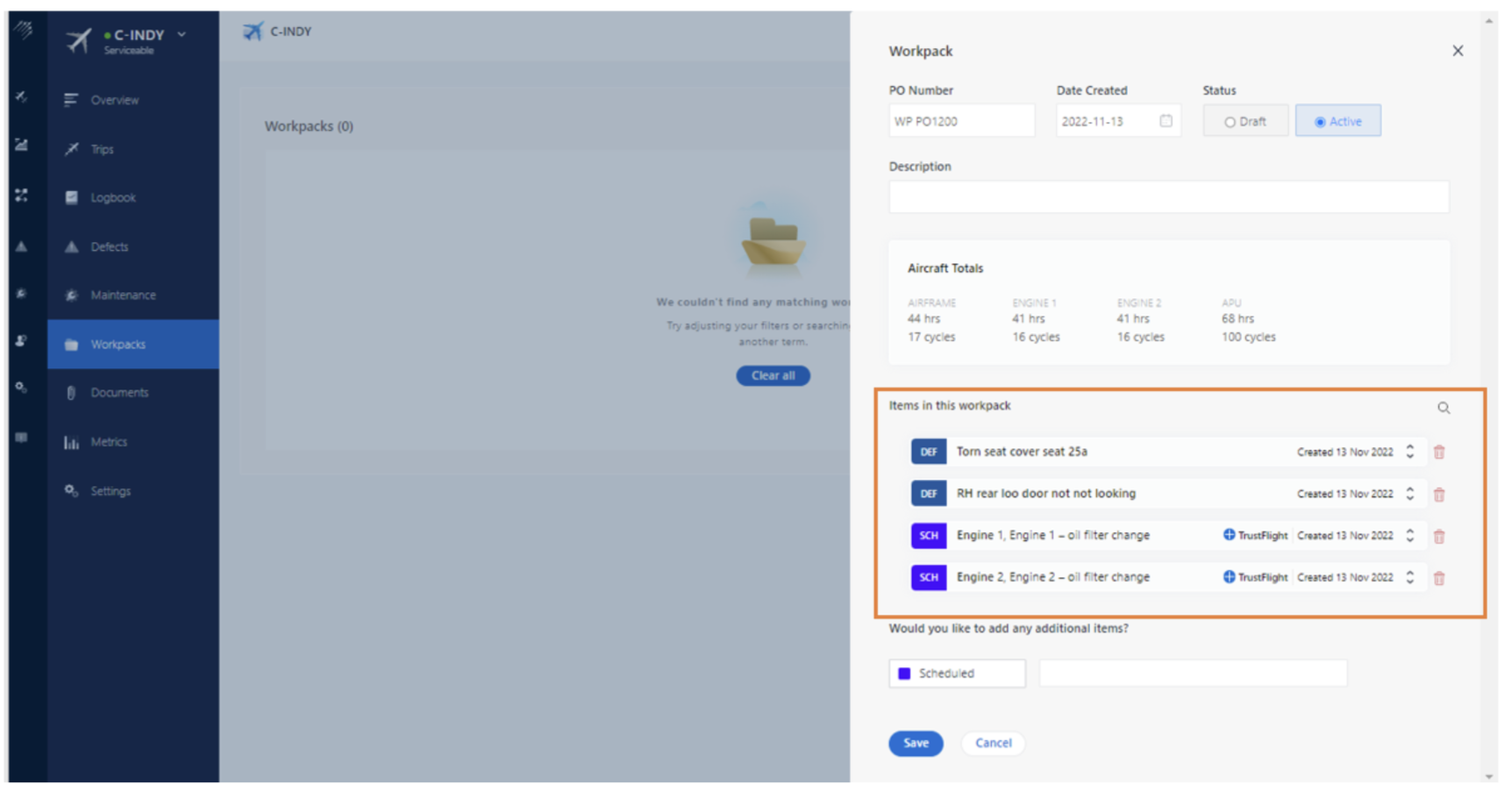This screenshot has height=798, width=1512.
Task: Save the workpack
Action: [915, 744]
